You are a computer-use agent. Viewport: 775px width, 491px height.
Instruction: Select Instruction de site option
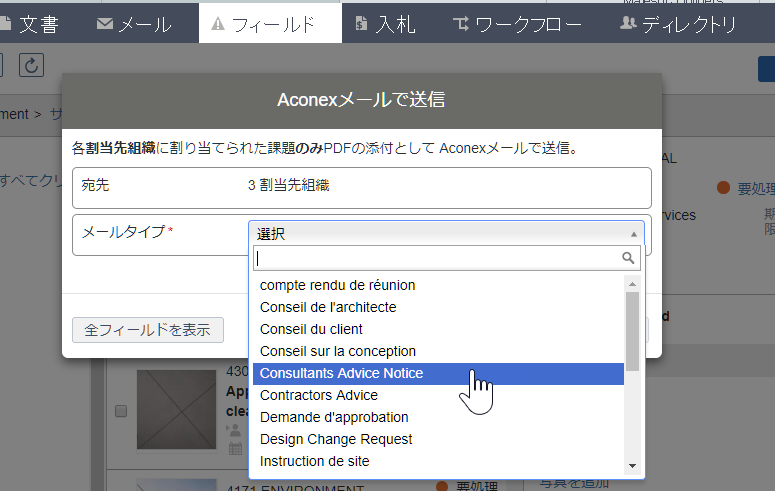point(438,461)
